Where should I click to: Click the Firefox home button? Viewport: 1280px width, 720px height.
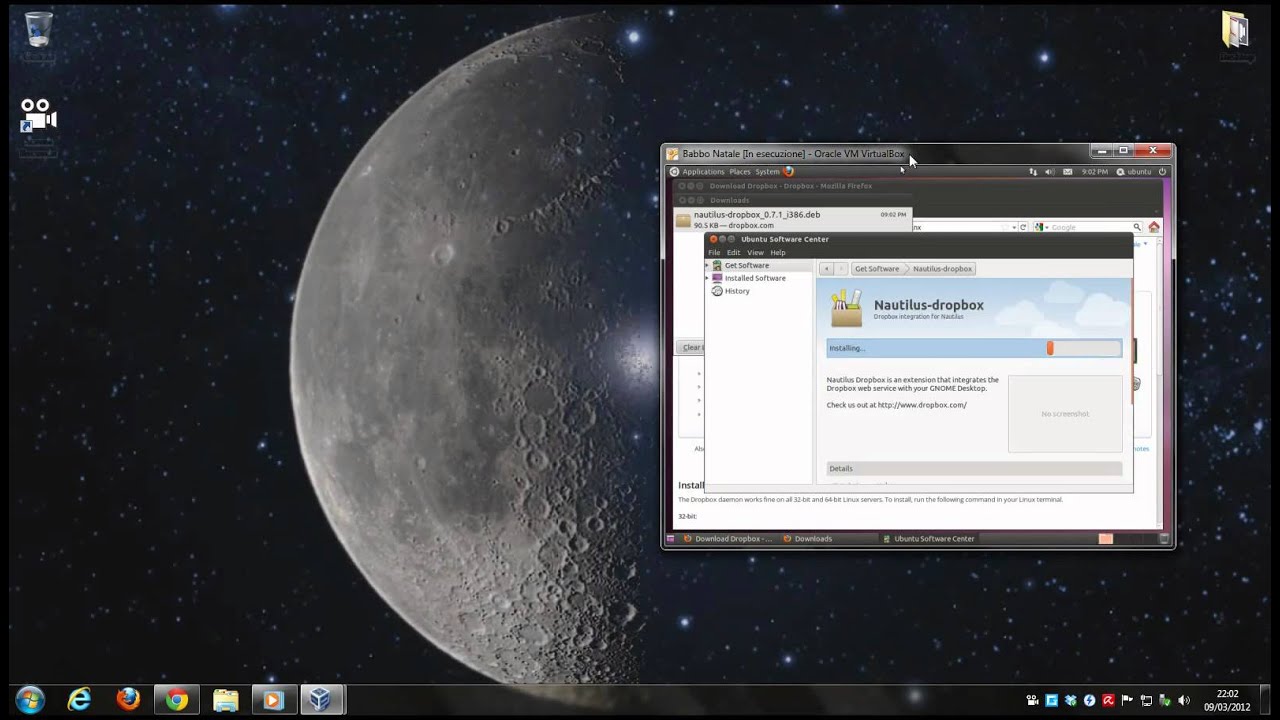pyautogui.click(x=1154, y=227)
